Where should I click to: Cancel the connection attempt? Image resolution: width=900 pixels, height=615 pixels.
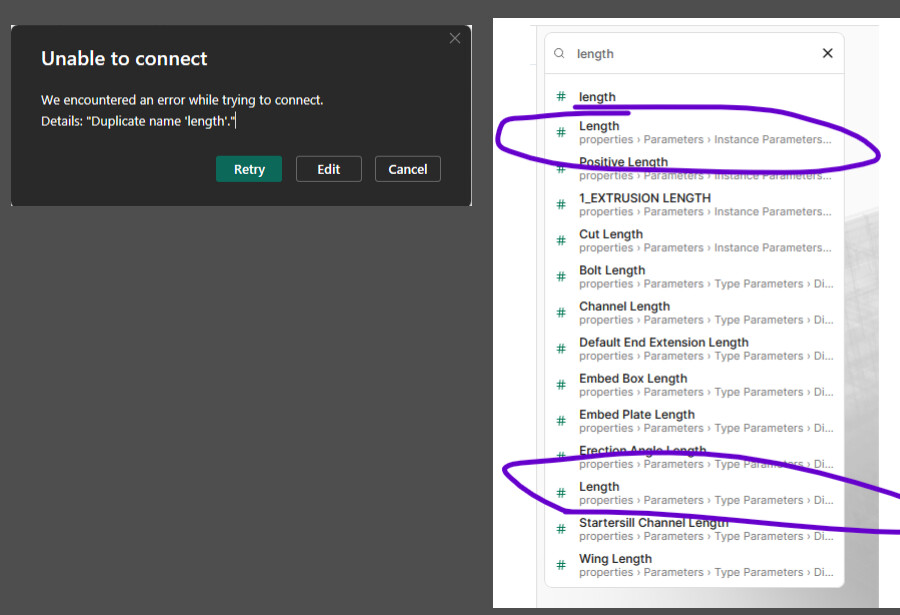(x=407, y=169)
